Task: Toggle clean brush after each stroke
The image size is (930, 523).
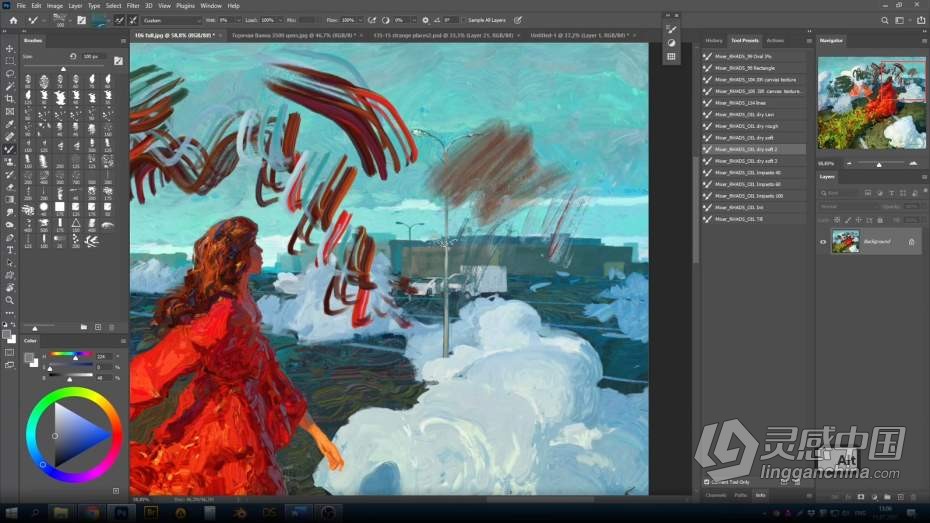Action: (x=133, y=20)
